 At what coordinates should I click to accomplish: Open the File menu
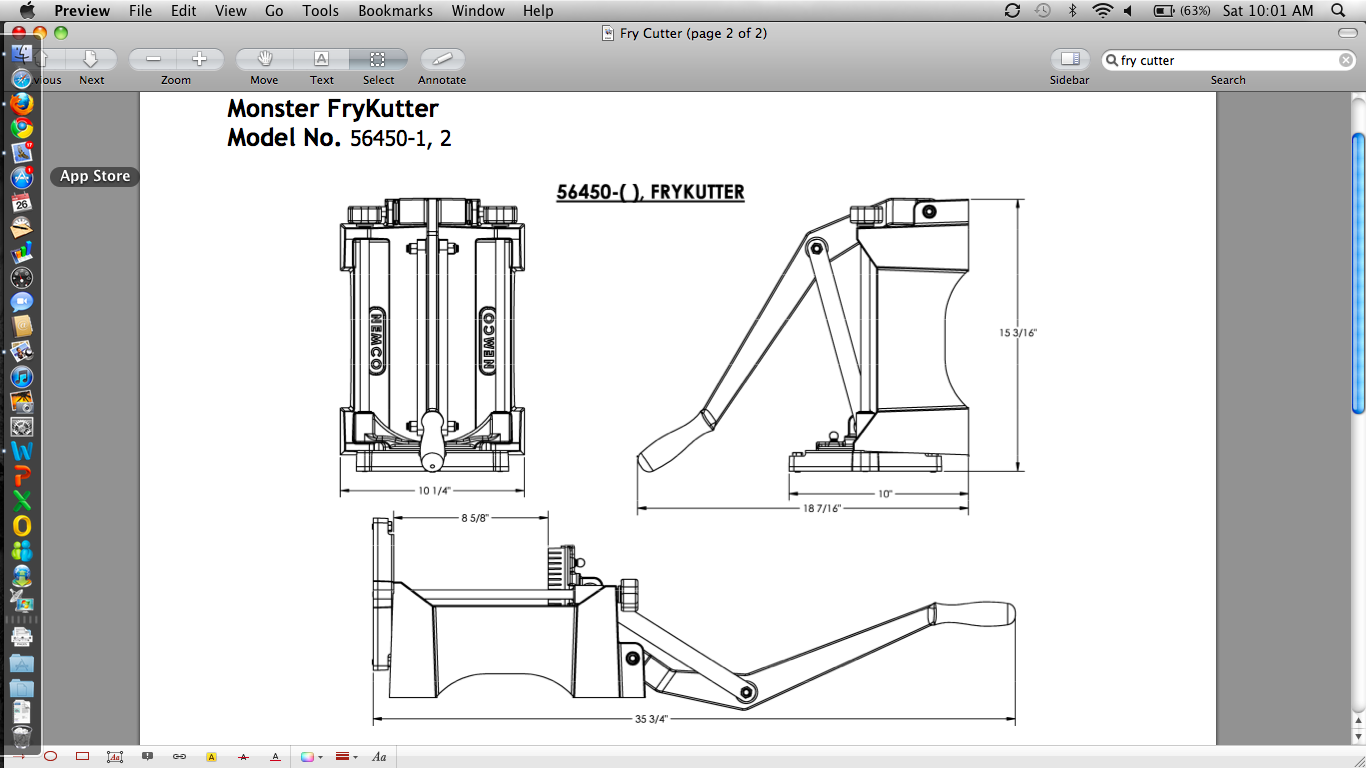coord(140,11)
